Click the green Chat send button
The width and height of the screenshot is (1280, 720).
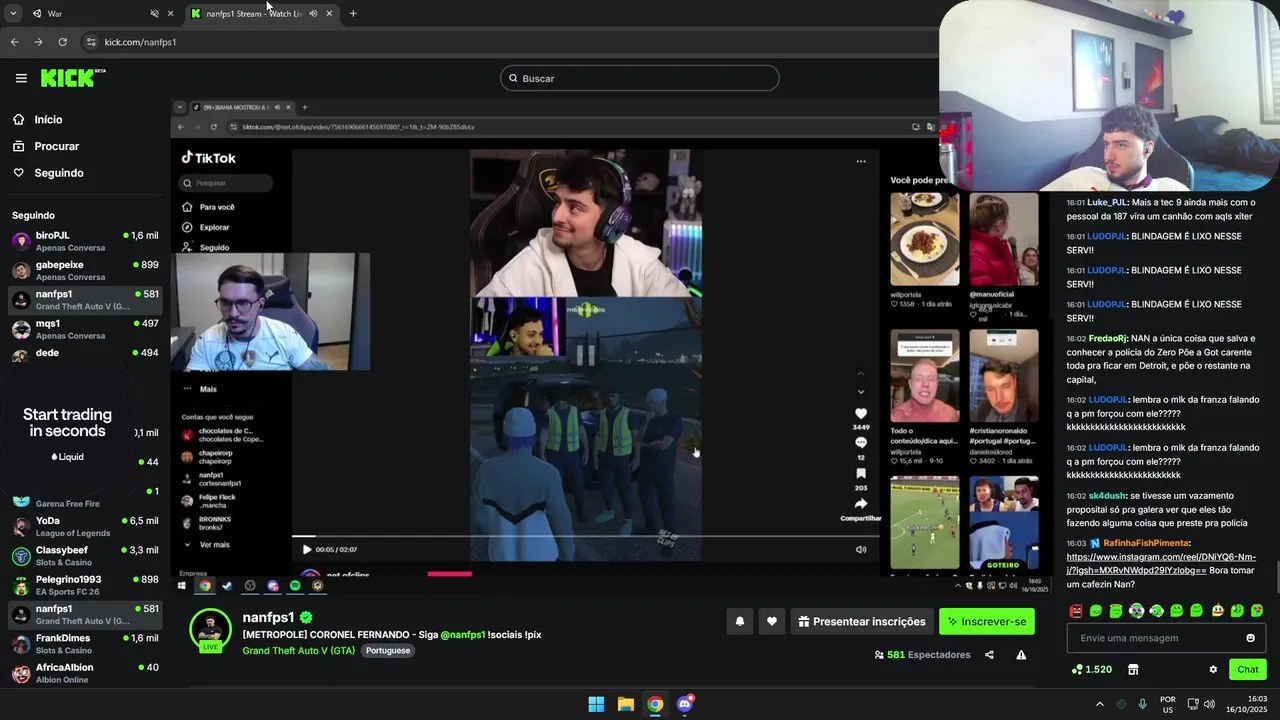pos(1248,669)
